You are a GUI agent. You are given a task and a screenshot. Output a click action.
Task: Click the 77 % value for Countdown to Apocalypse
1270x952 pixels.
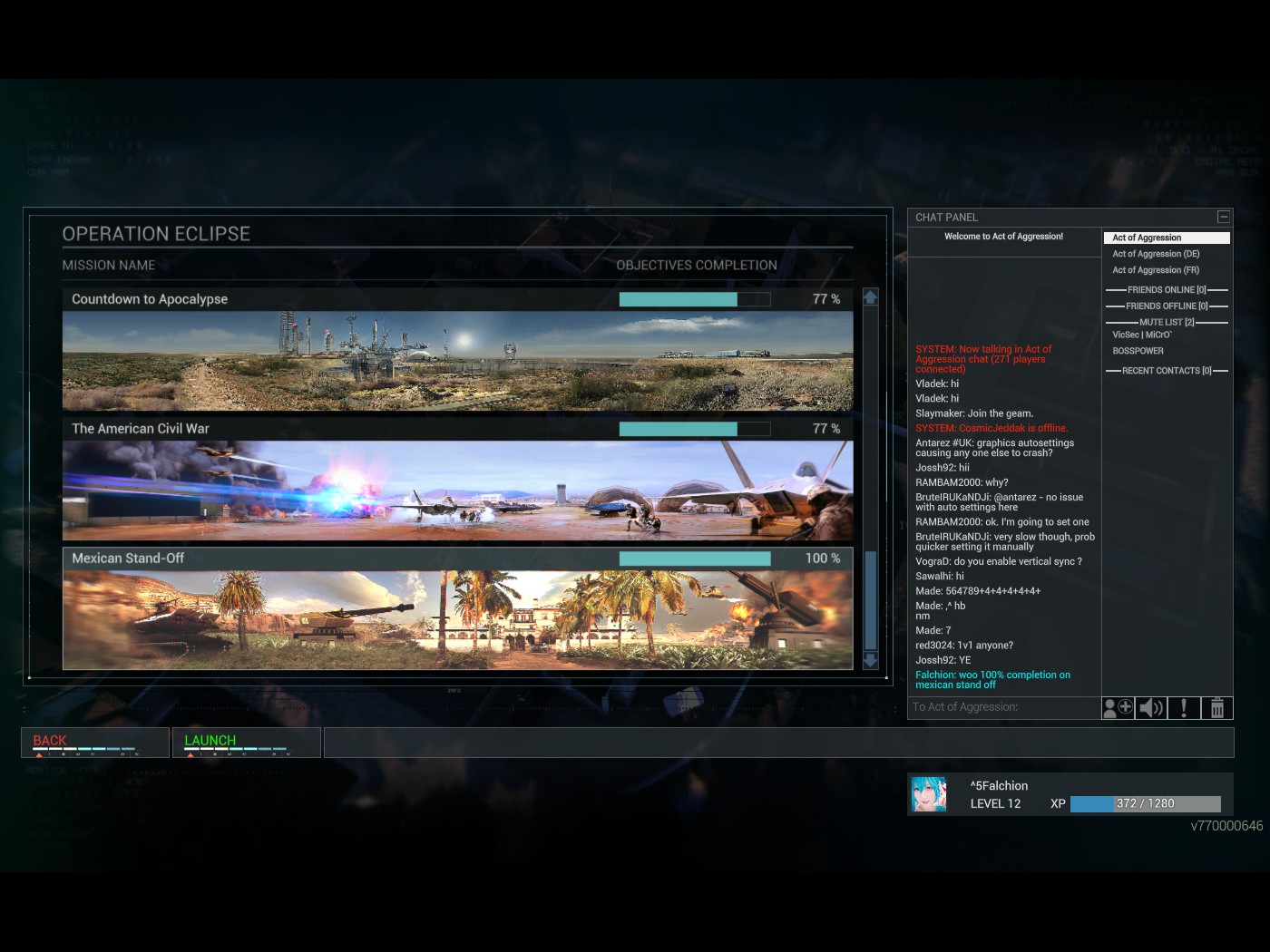pos(826,299)
